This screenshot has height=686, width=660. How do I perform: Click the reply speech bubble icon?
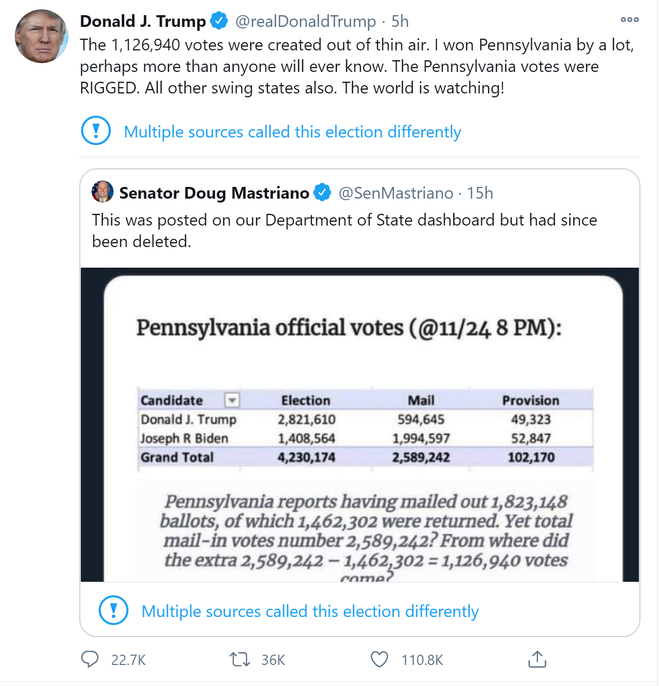[x=90, y=659]
